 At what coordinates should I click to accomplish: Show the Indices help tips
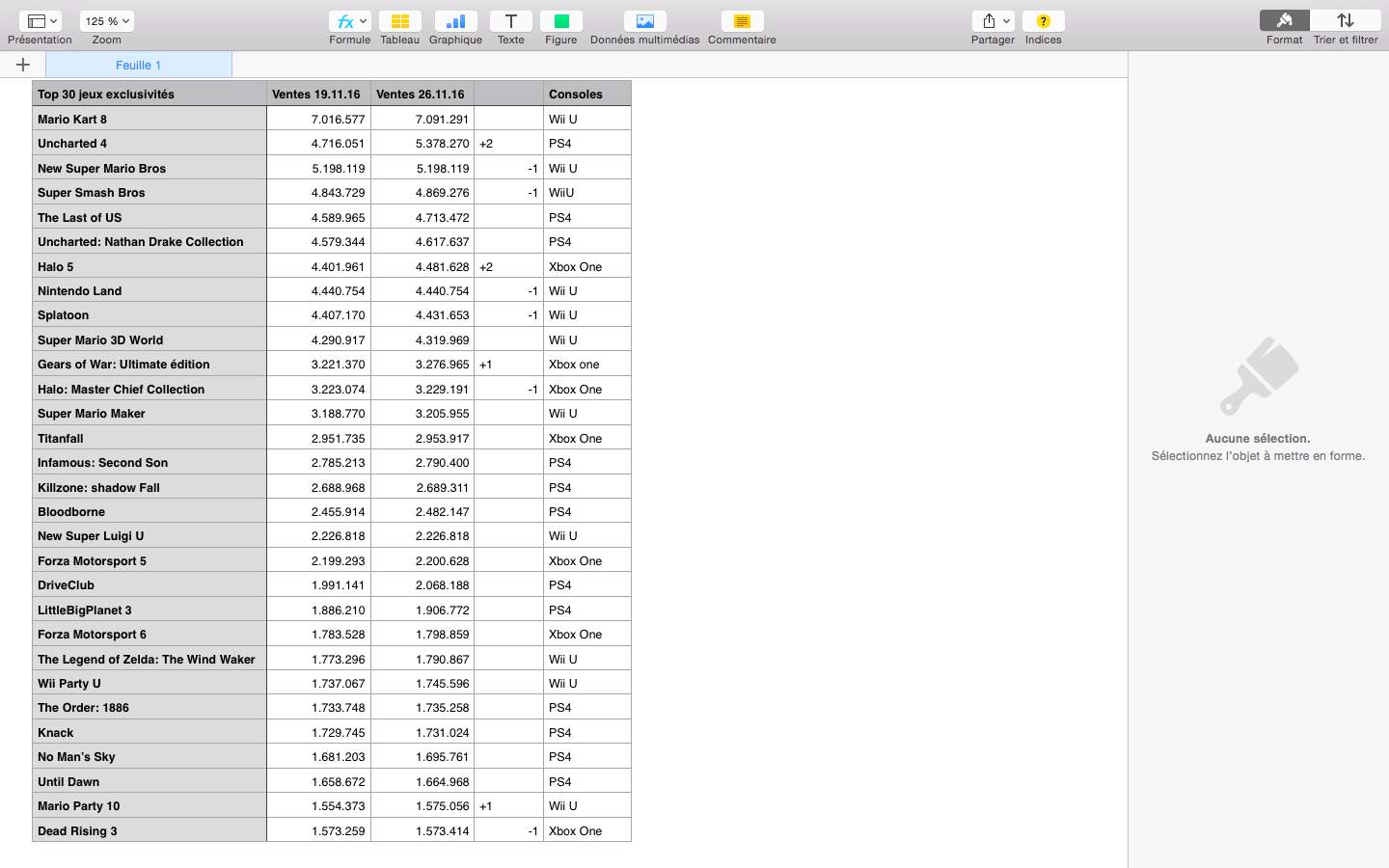point(1043,21)
